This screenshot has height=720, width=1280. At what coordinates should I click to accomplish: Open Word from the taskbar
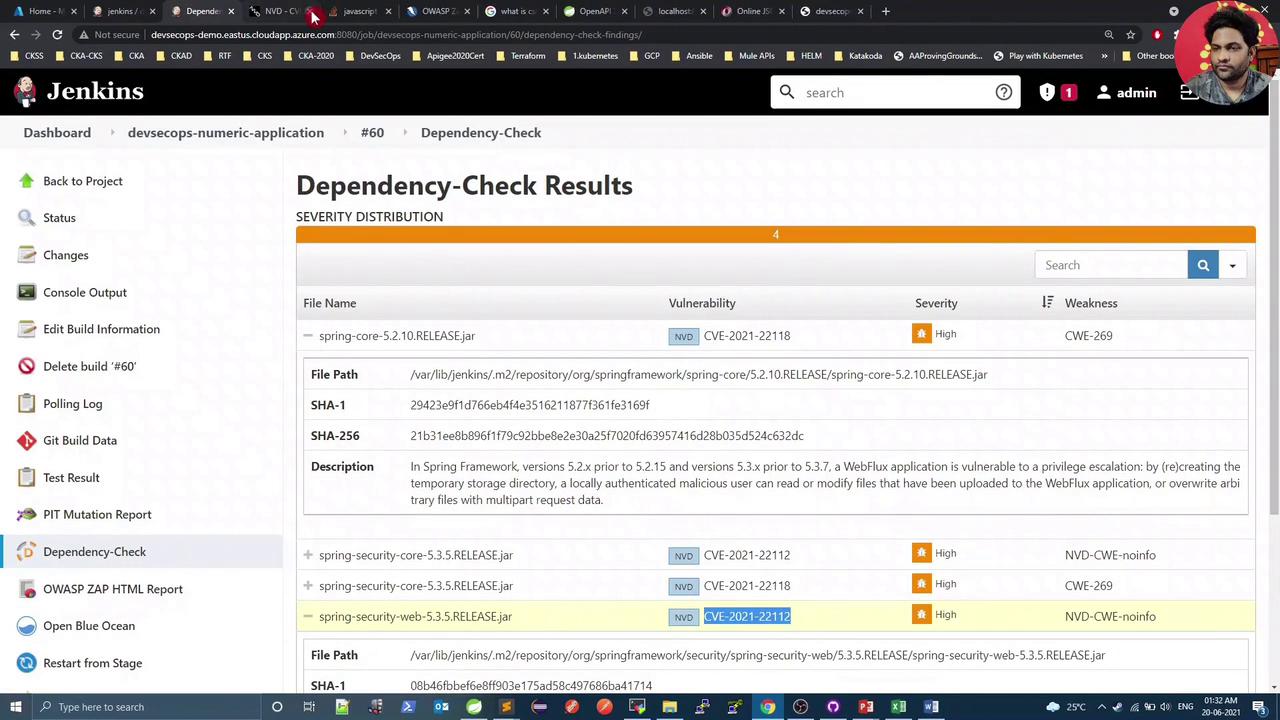pos(931,707)
